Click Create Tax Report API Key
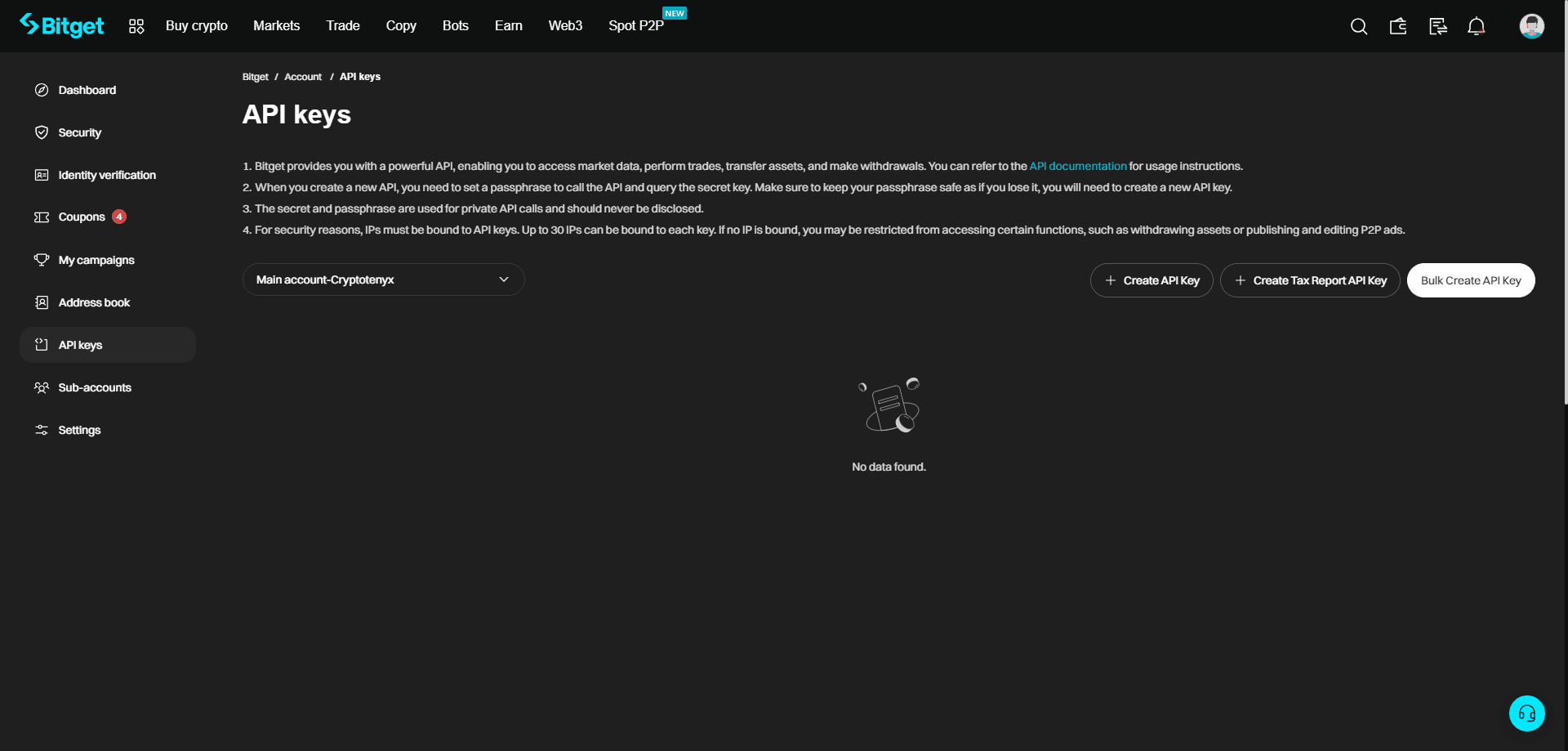Viewport: 1568px width, 751px height. (x=1310, y=280)
